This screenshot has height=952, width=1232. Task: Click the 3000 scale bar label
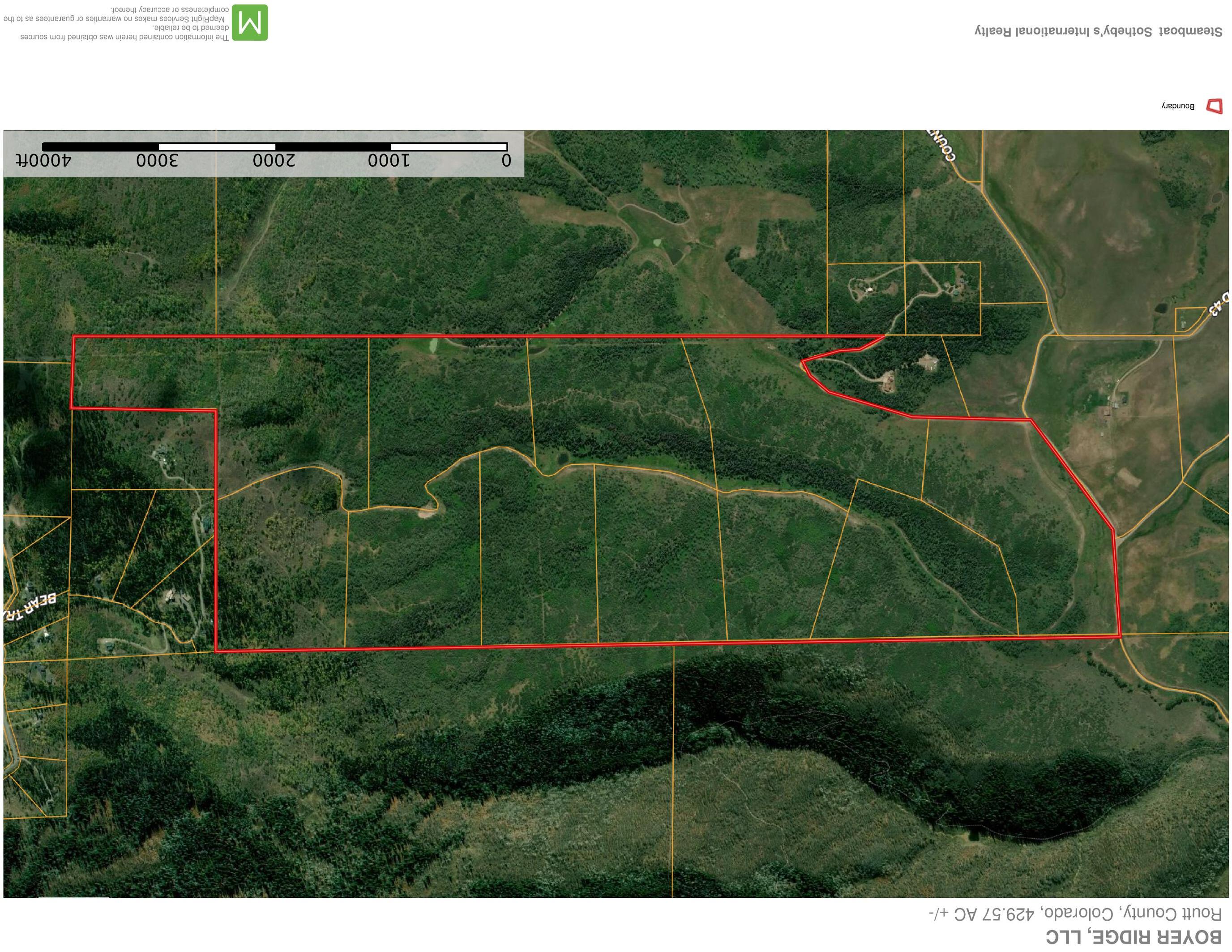click(x=157, y=160)
